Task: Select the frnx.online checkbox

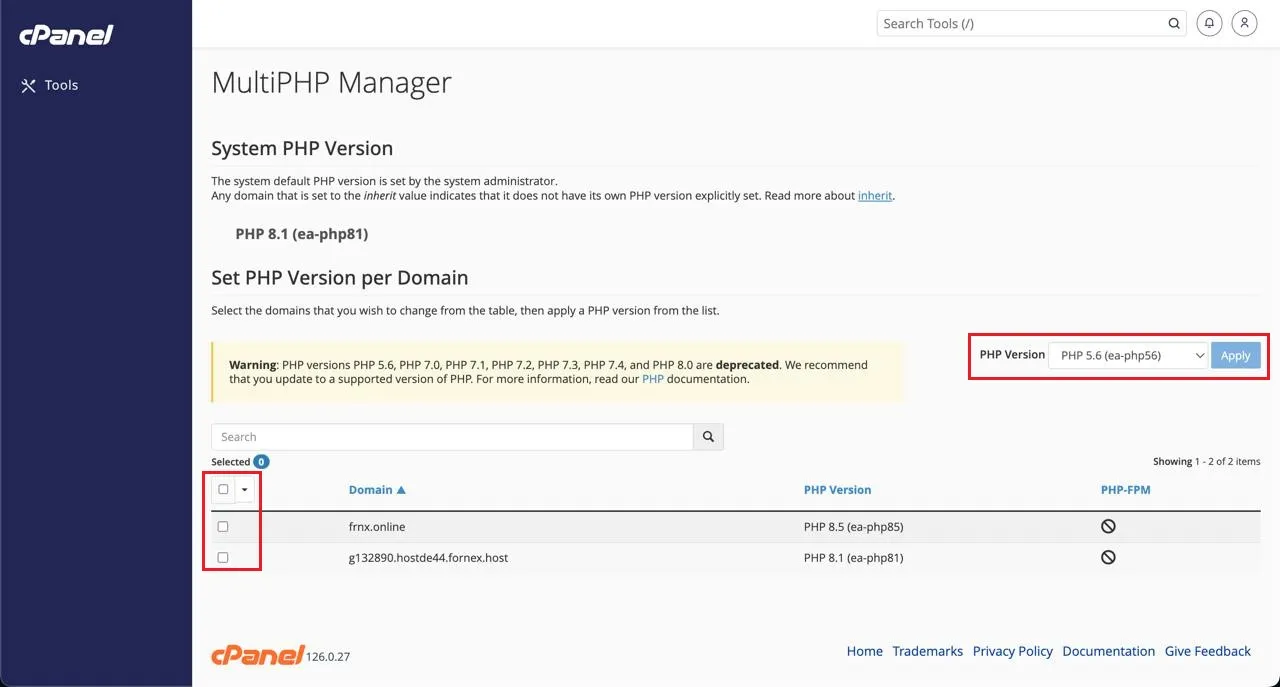Action: (223, 527)
